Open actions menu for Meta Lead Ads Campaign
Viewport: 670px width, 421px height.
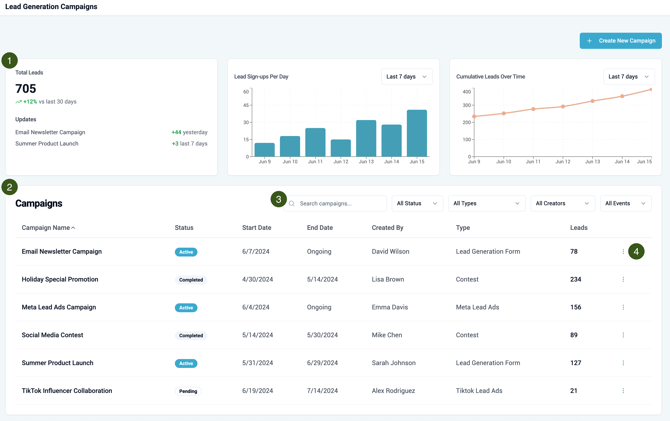click(x=623, y=308)
